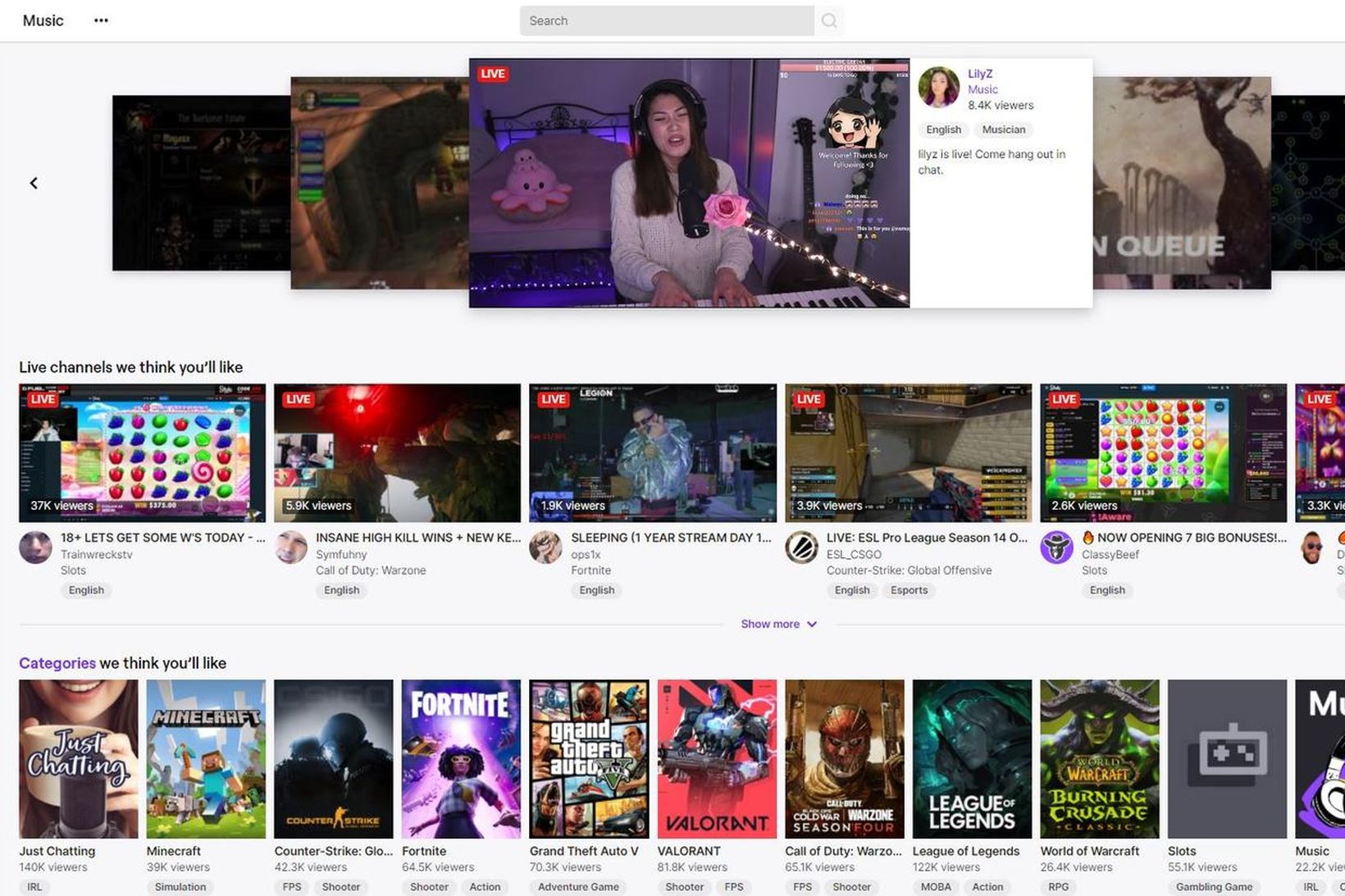Play the featured LilyZ live stream
The height and width of the screenshot is (896, 1345).
point(689,183)
